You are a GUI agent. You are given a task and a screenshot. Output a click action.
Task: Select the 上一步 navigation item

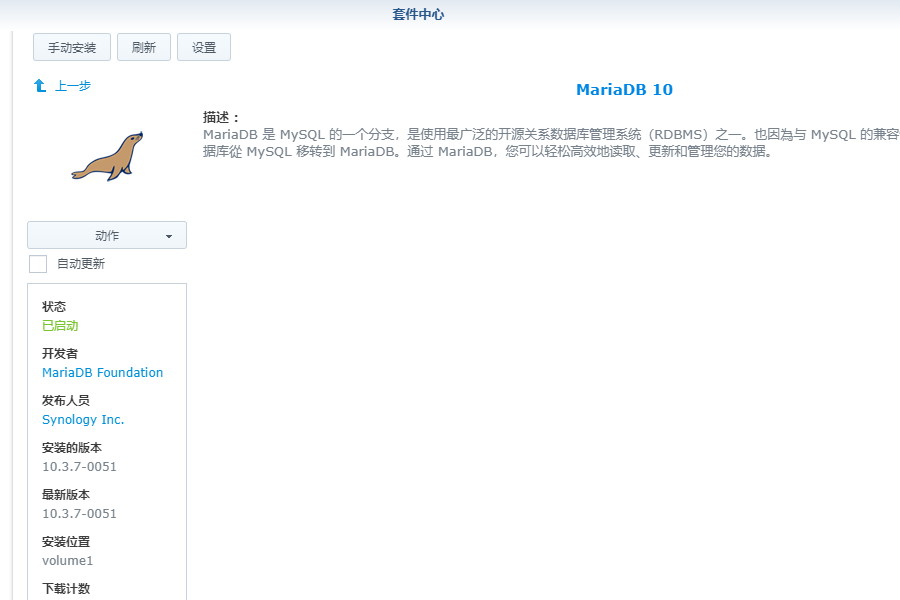72,86
